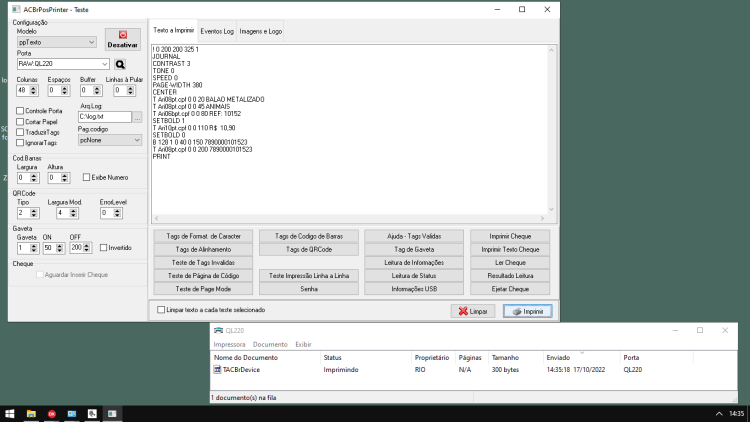Click the Imprimir Cheque button
Image resolution: width=750 pixels, height=422 pixels.
510,236
